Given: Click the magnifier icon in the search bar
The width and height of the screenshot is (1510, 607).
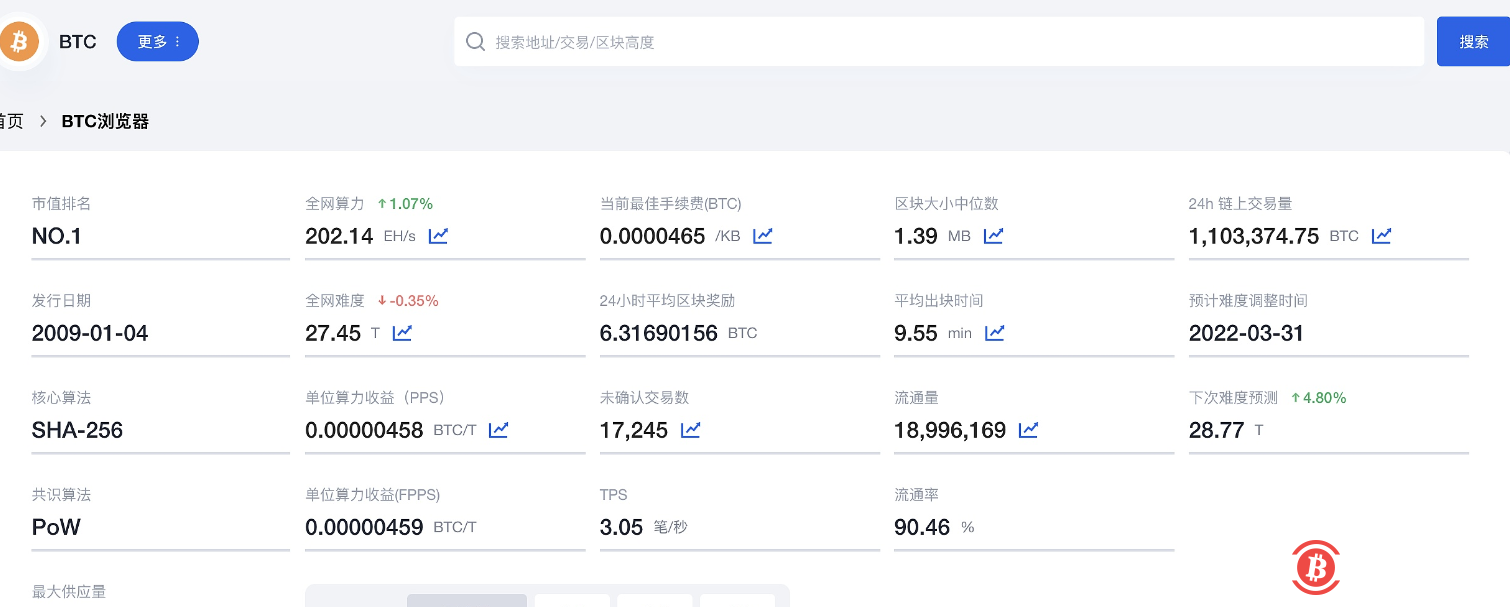Looking at the screenshot, I should (x=475, y=41).
